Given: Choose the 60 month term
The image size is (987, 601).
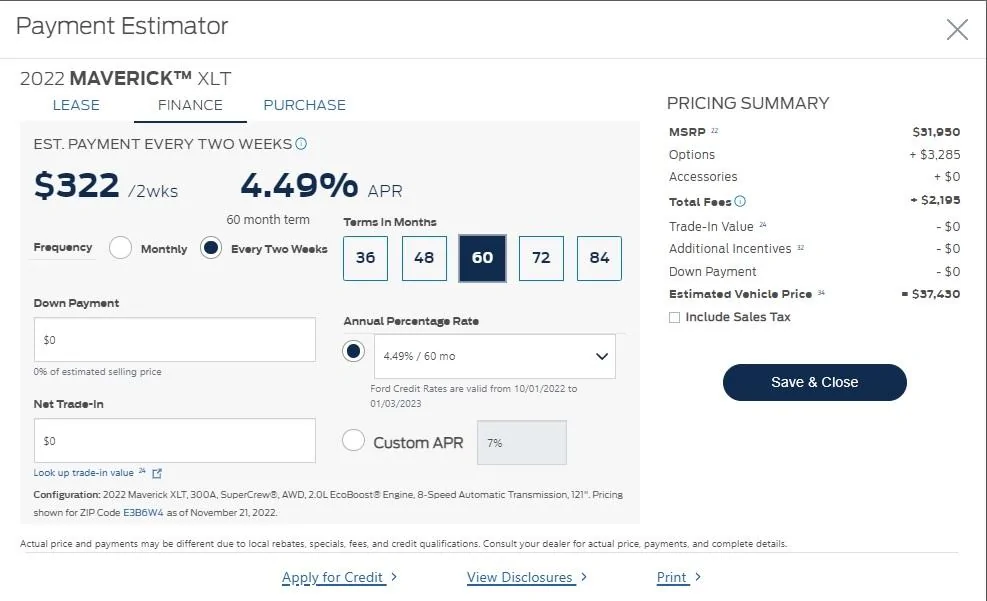Looking at the screenshot, I should [x=482, y=258].
